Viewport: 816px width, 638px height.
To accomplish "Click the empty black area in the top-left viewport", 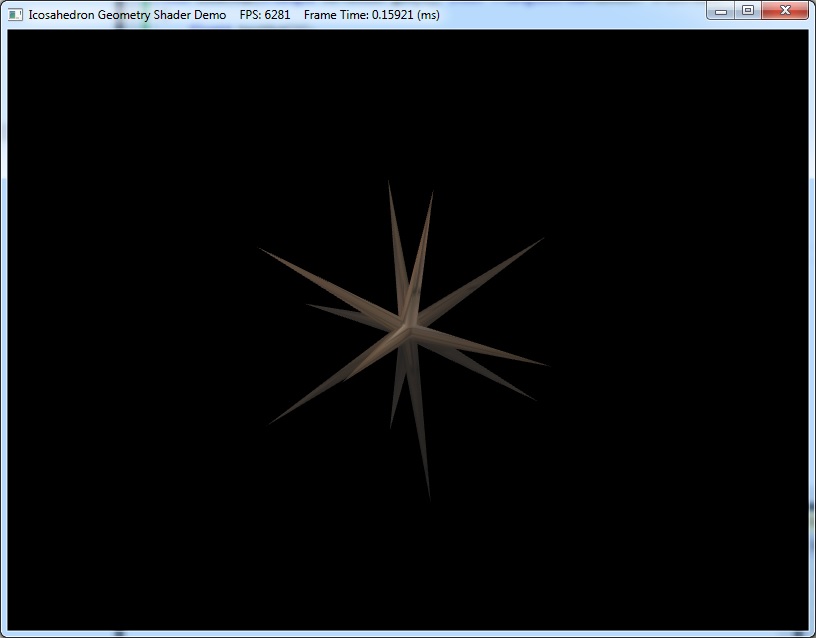I will (x=100, y=100).
